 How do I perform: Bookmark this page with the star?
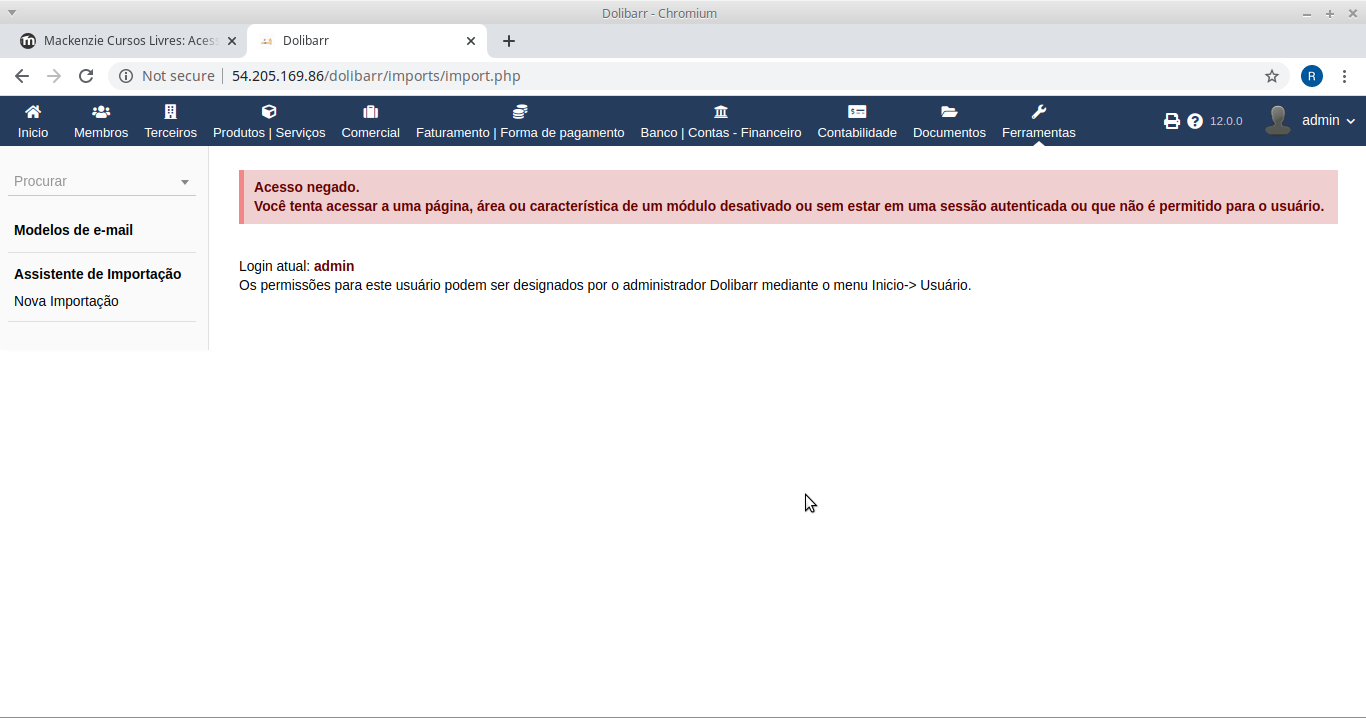point(1272,76)
